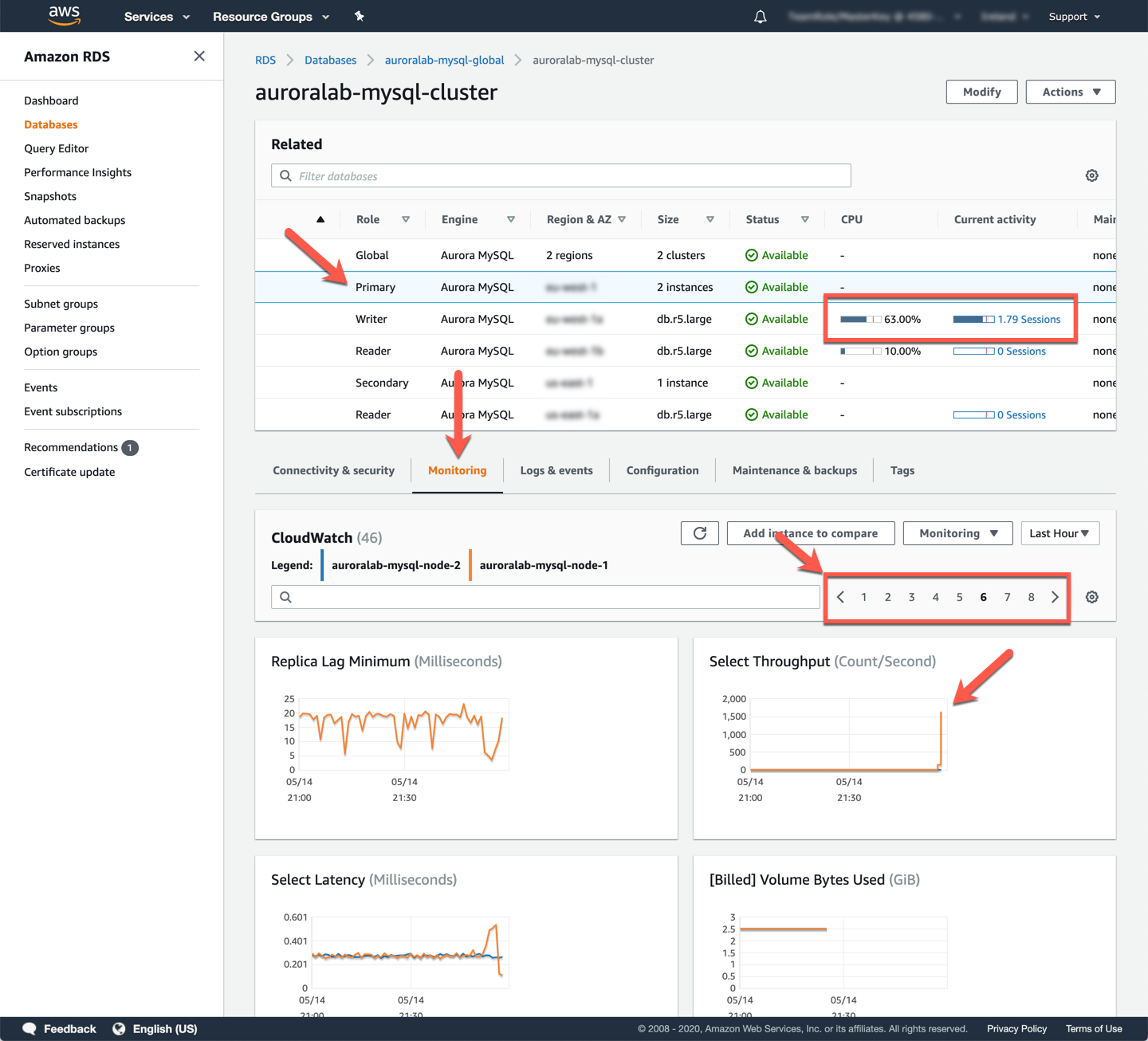Click CloudWatch metrics search field
The height and width of the screenshot is (1041, 1148).
click(x=545, y=597)
